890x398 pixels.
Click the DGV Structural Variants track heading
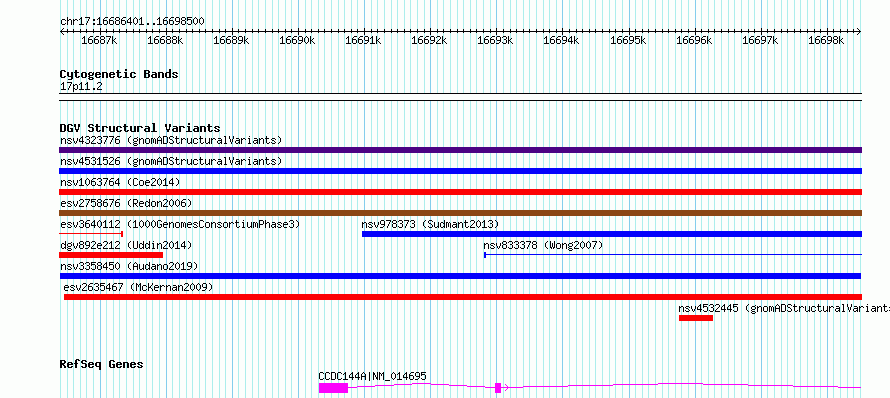coord(140,128)
